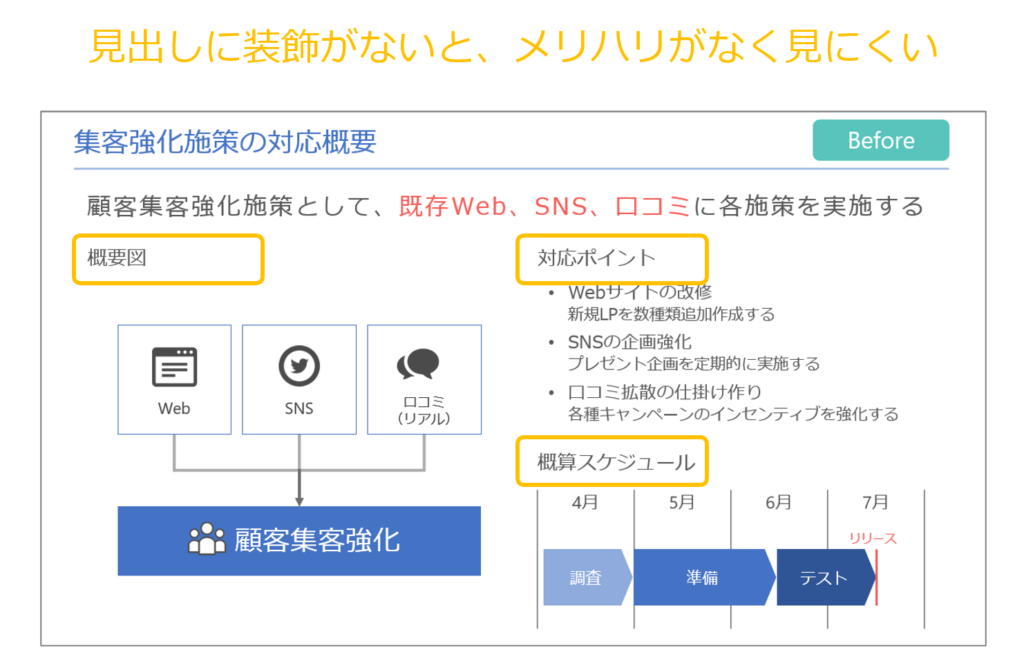The width and height of the screenshot is (1024, 670).
Task: Toggle the Before status indicator
Action: tap(880, 140)
